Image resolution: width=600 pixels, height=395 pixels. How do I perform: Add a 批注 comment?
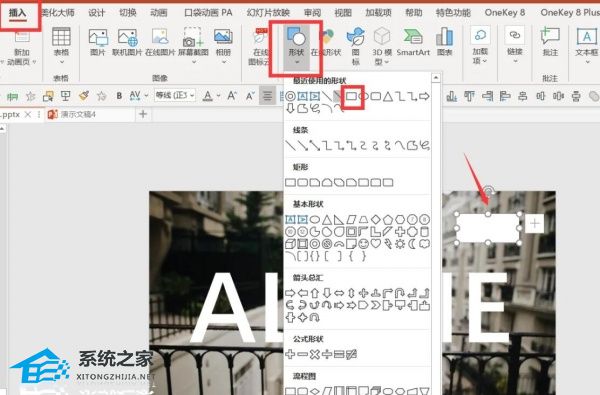(x=550, y=42)
